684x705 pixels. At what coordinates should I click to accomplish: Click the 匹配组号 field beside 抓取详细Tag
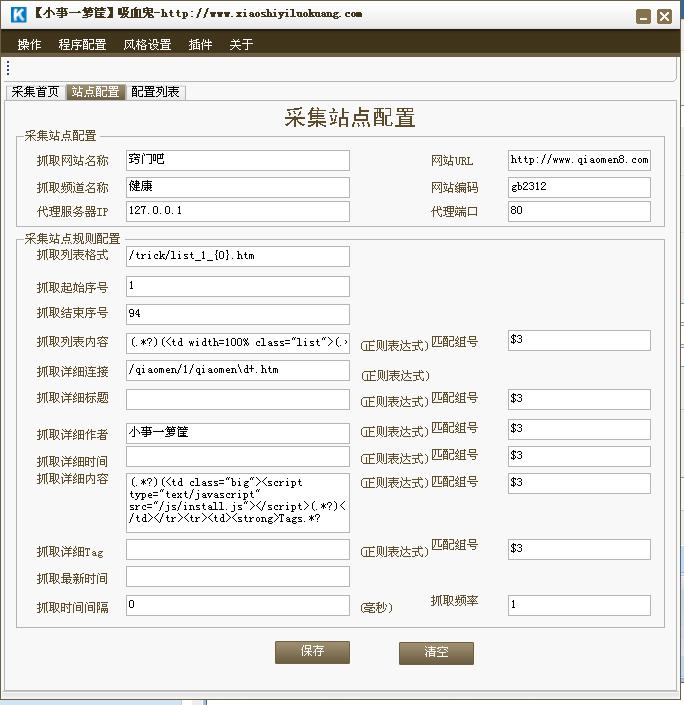579,549
